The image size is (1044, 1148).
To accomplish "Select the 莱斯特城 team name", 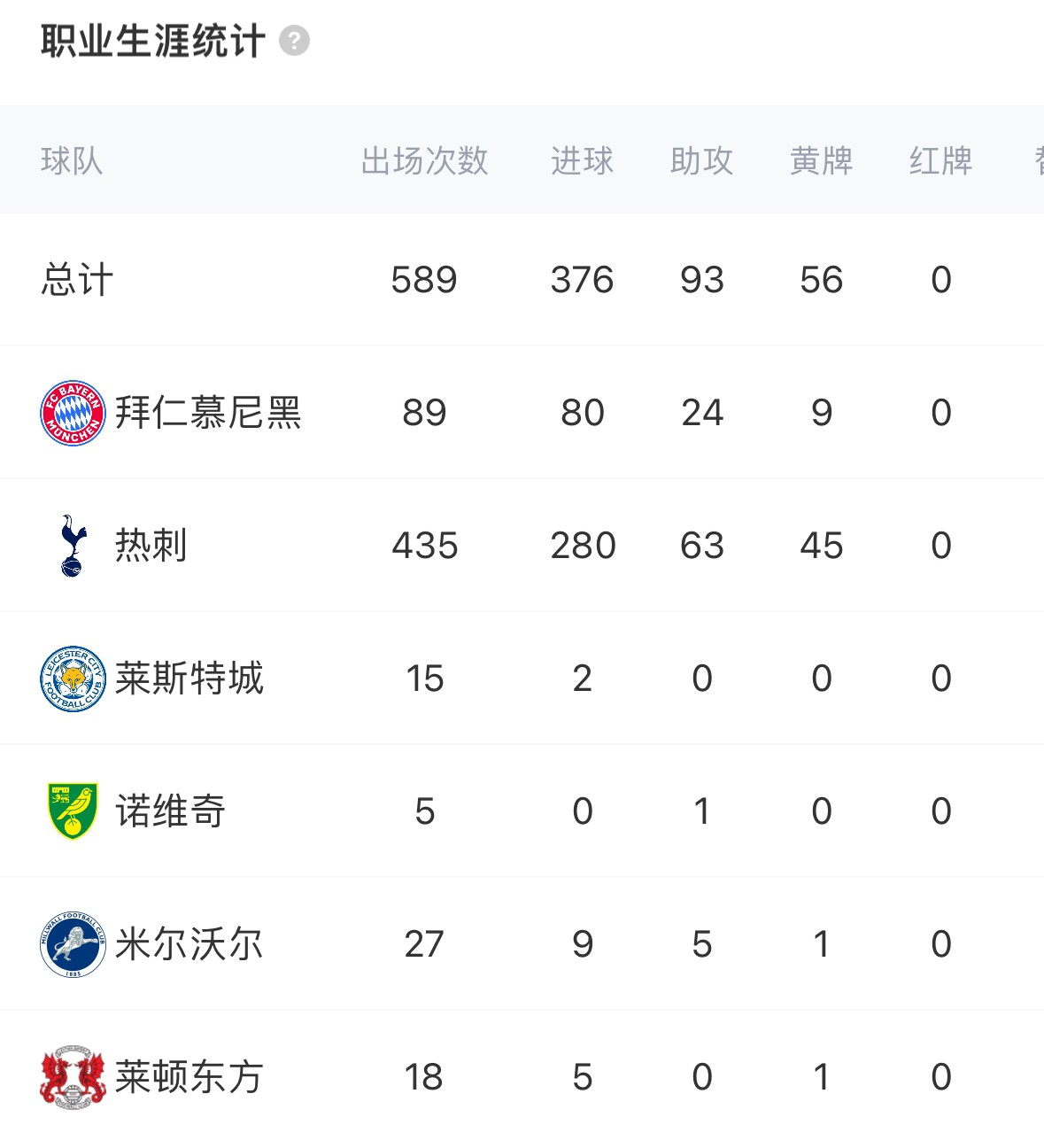I will click(x=189, y=679).
